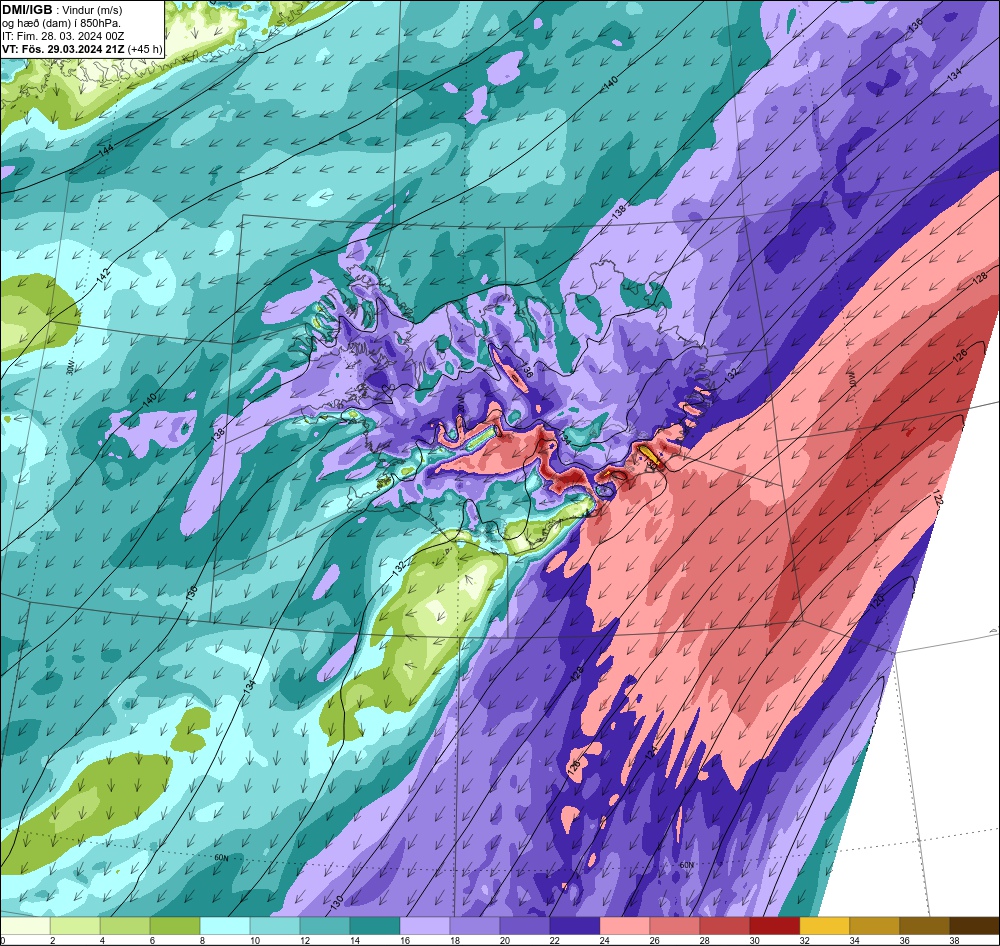Pick the light green 4–6 m/s swatch
Image resolution: width=1000 pixels, height=946 pixels.
point(125,926)
